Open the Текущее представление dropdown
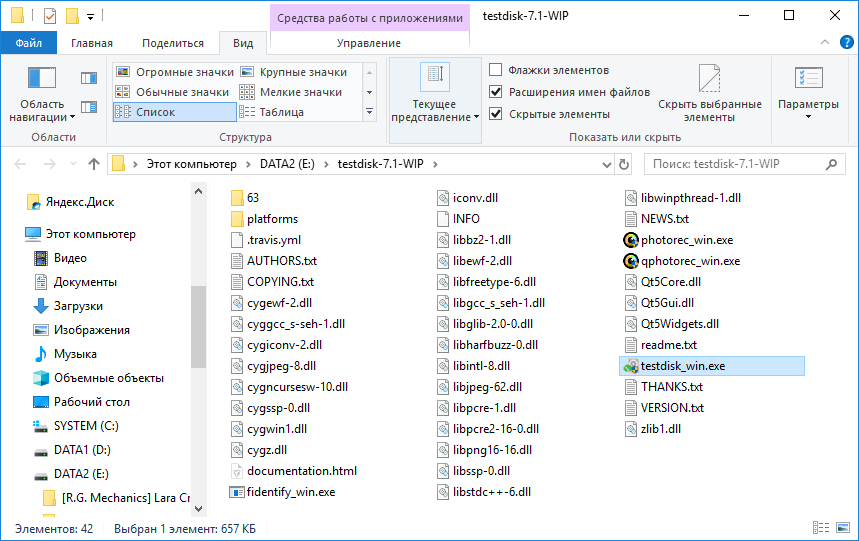The height and width of the screenshot is (541, 859). 435,100
